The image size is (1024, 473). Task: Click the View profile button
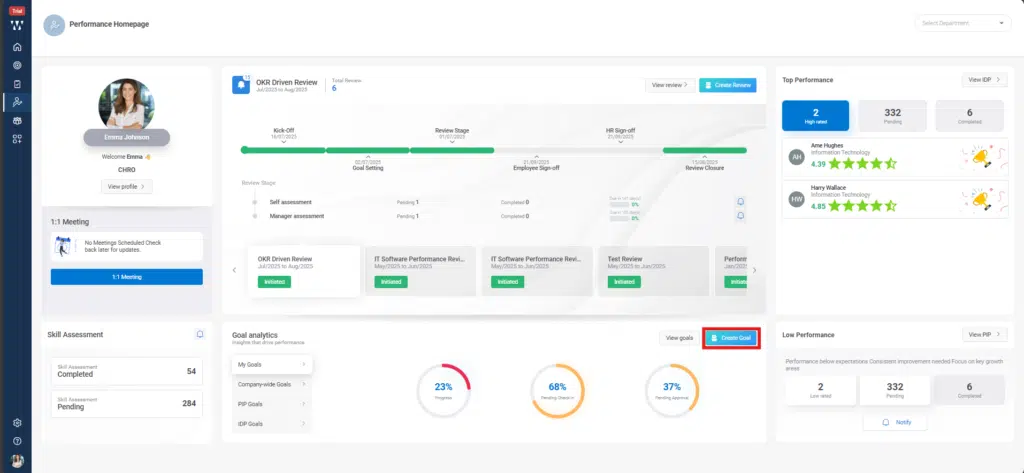click(127, 186)
